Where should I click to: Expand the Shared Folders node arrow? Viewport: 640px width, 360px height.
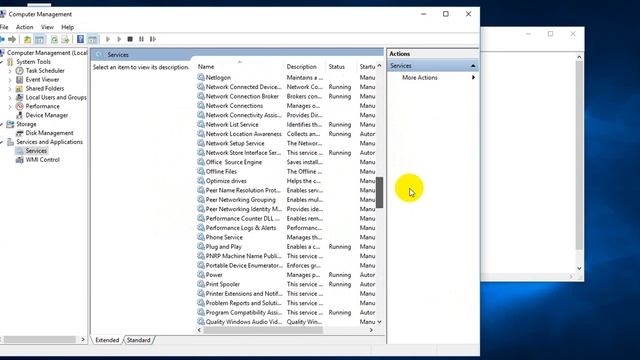(10, 89)
